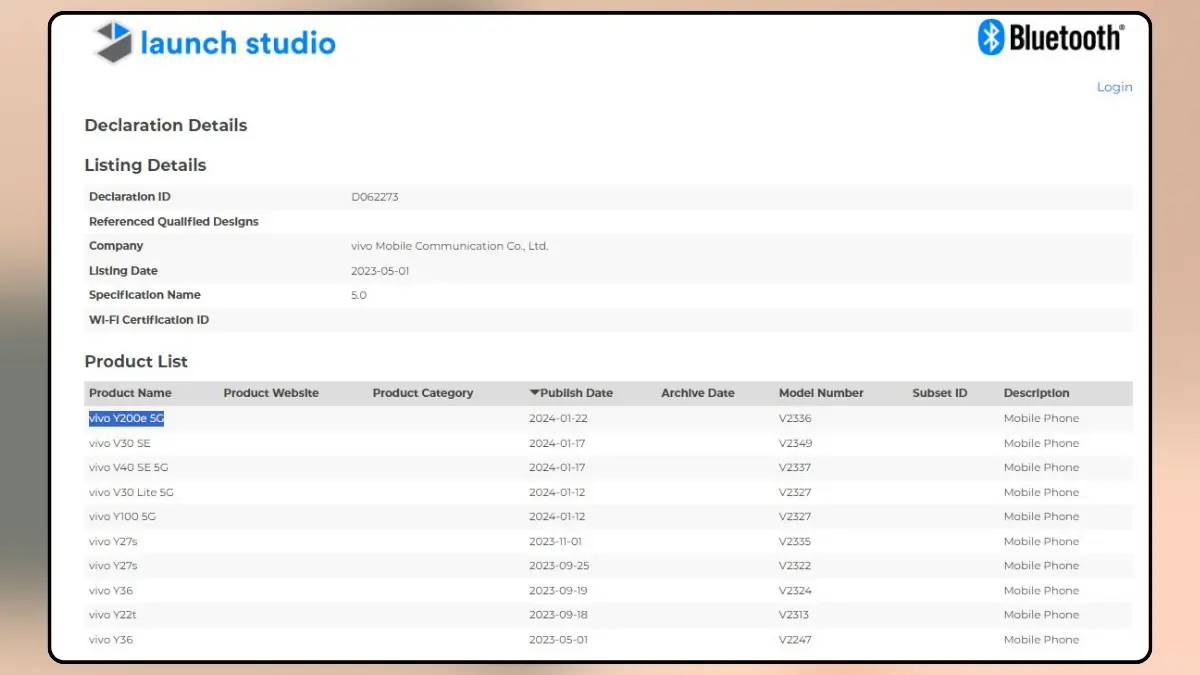1200x675 pixels.
Task: Click the Declaration Details heading
Action: (x=166, y=125)
